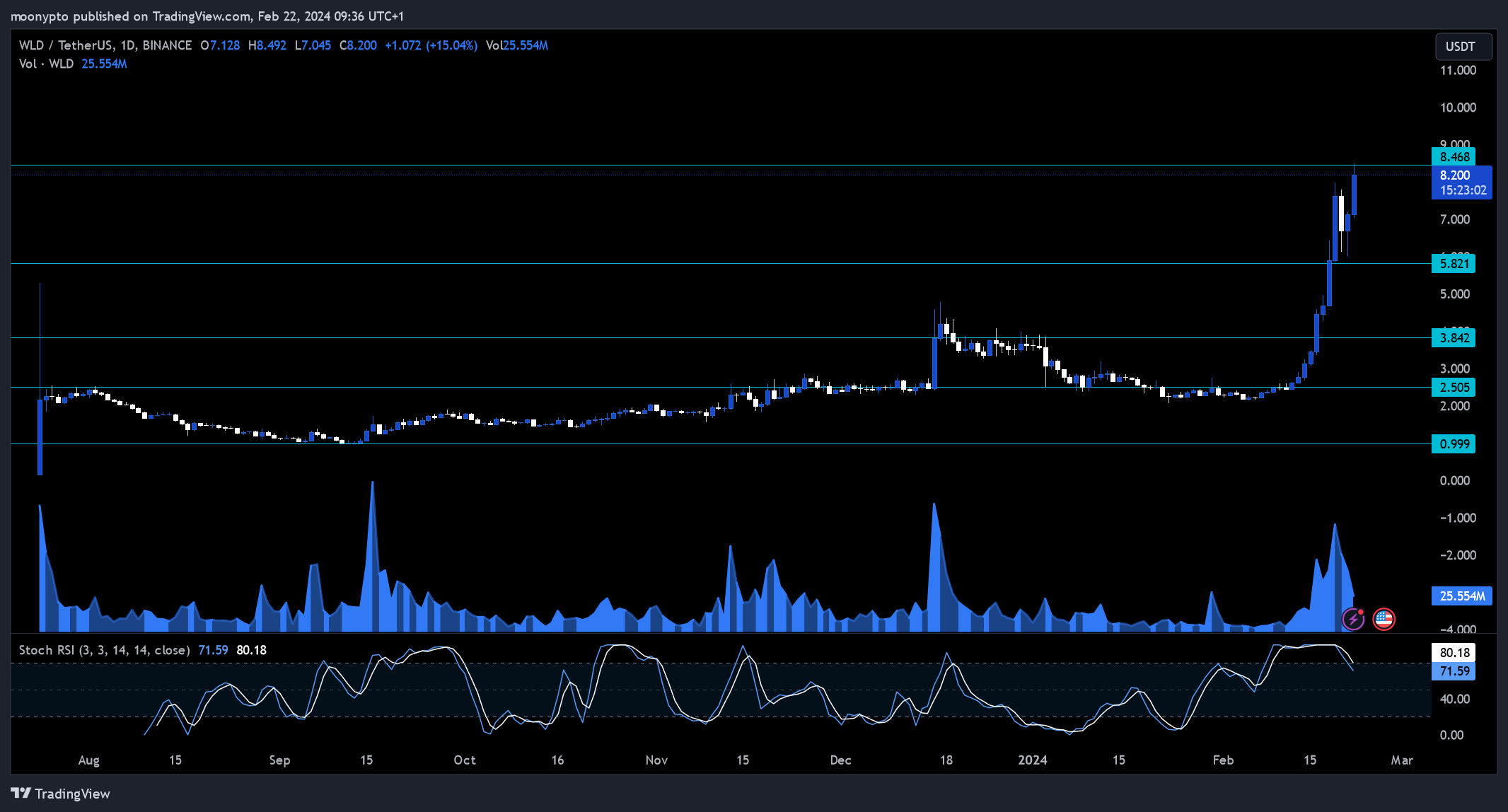
Task: Click the Dec label on time axis
Action: pos(840,760)
